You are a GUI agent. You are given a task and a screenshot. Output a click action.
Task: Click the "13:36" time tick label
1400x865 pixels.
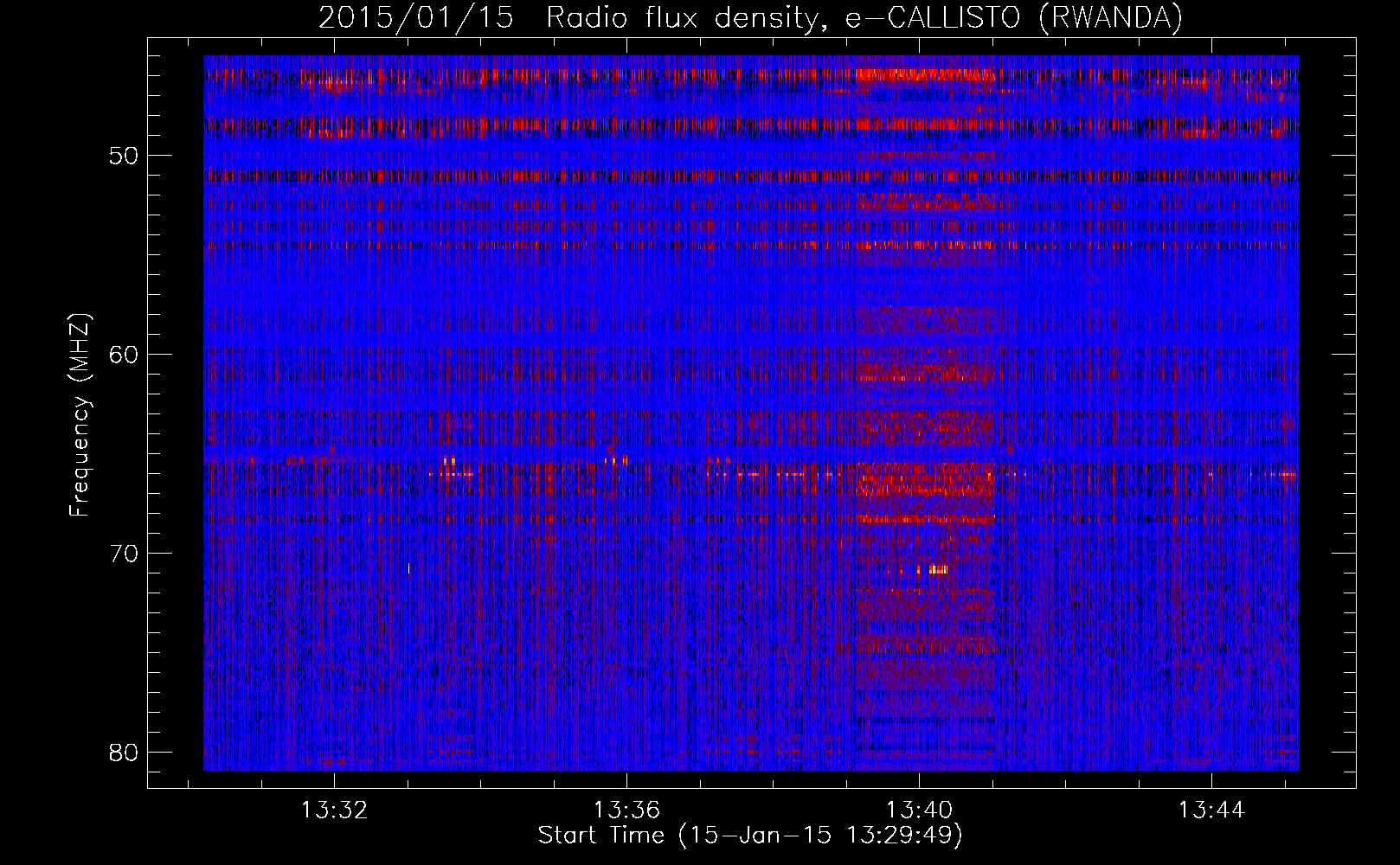click(x=626, y=810)
